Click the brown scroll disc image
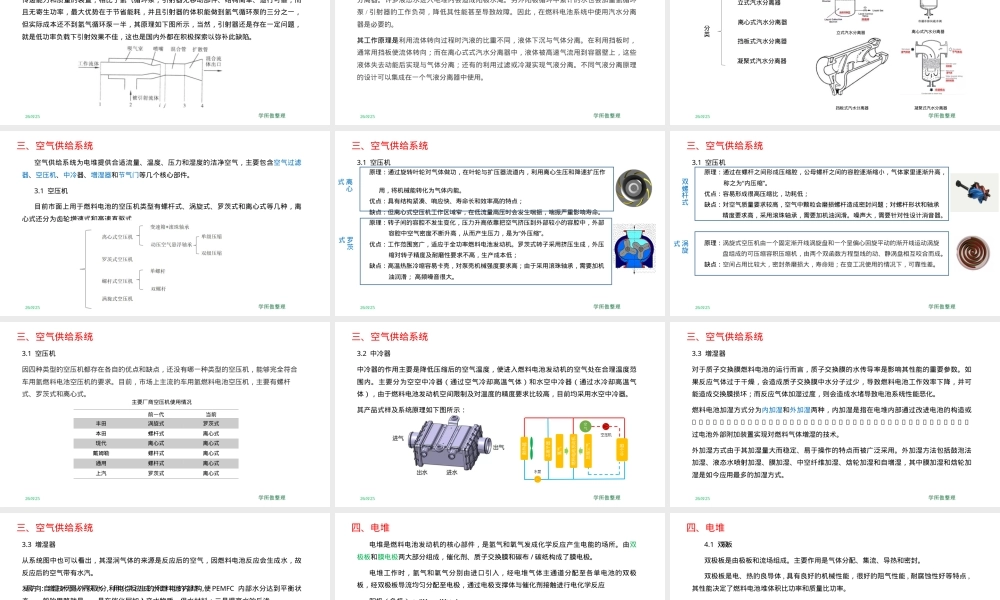Screen dimensions: 1000x600 pyautogui.click(x=973, y=253)
